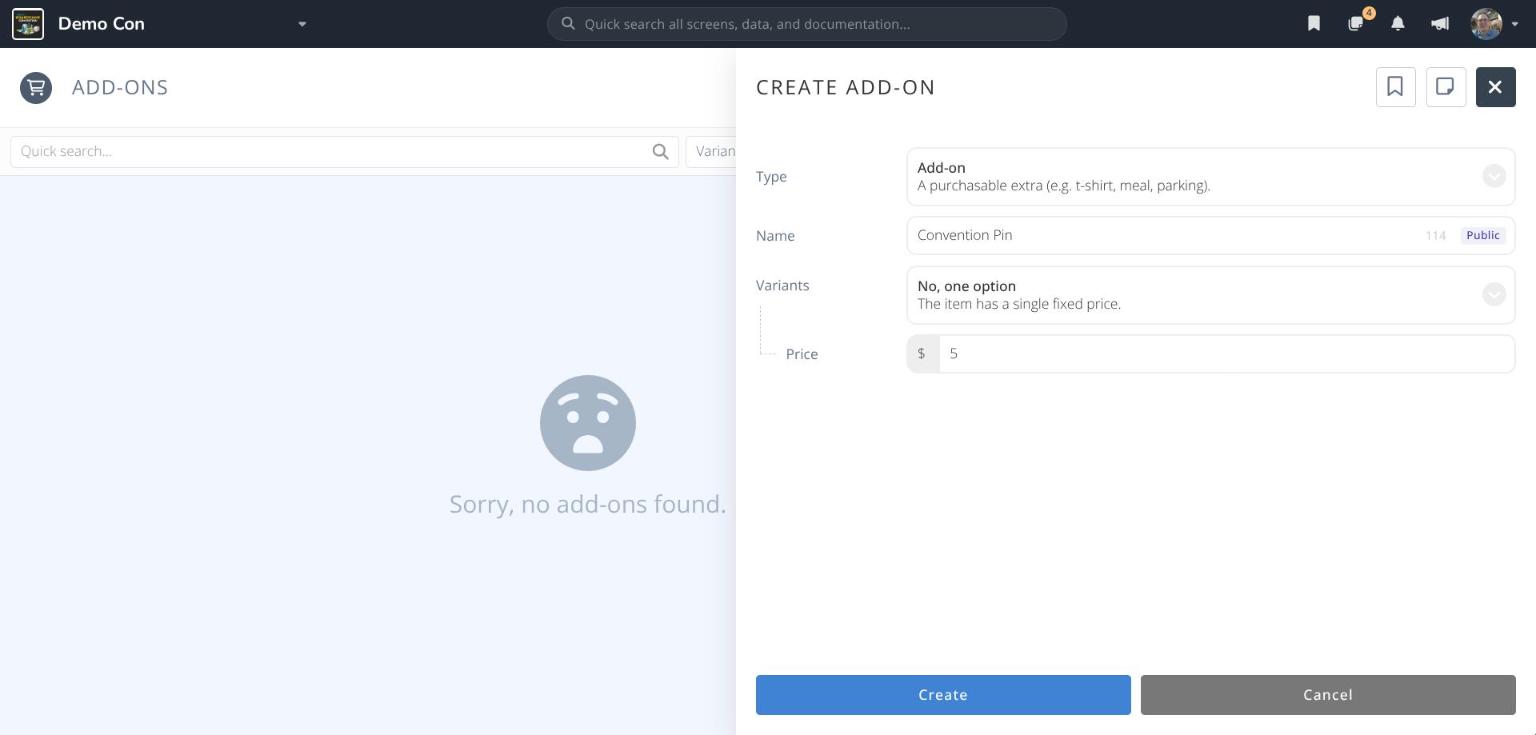This screenshot has width=1536, height=735.
Task: Click the Price input with value 5
Action: [x=1226, y=354]
